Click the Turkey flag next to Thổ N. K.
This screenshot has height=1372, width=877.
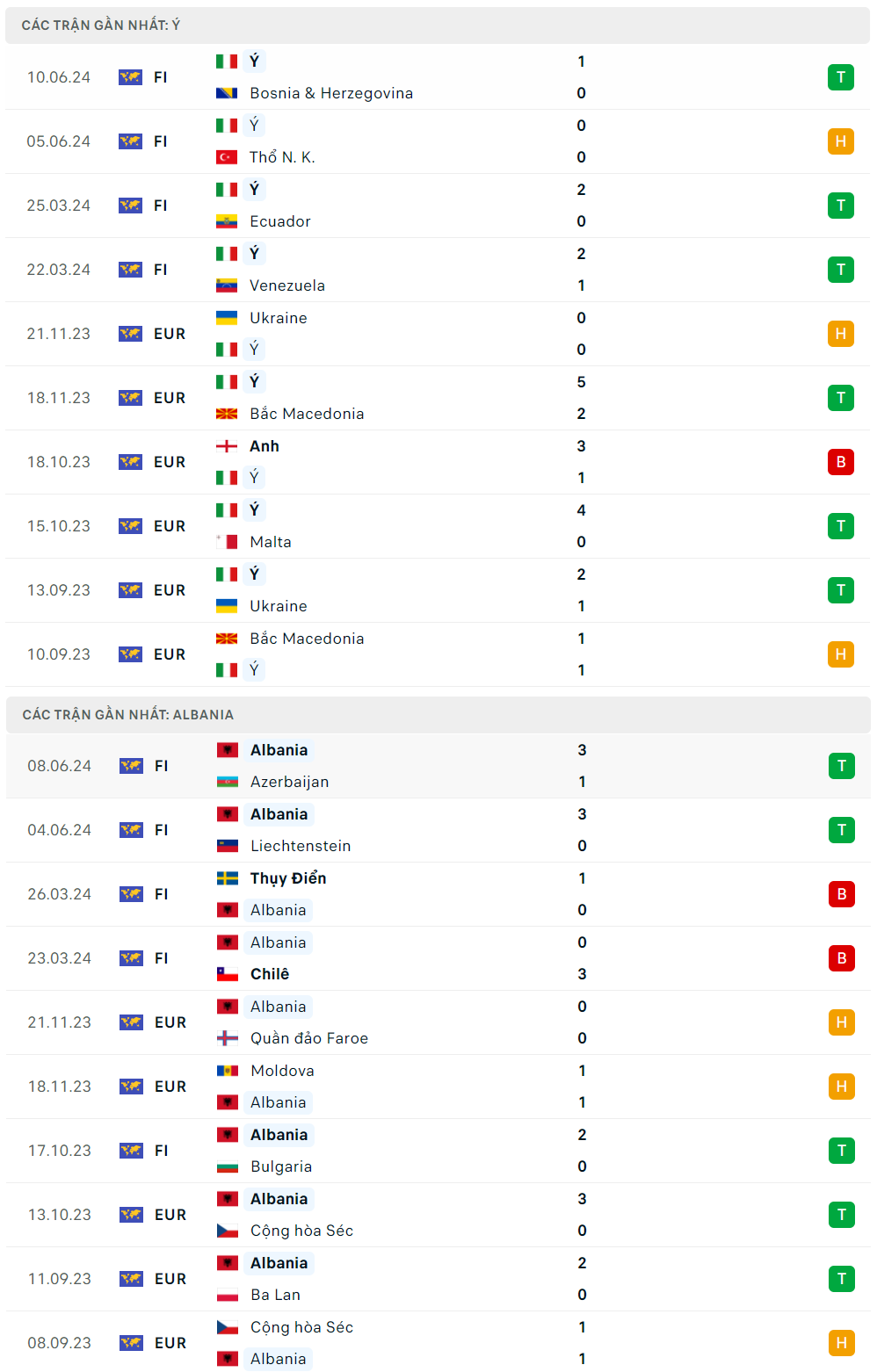[x=227, y=157]
